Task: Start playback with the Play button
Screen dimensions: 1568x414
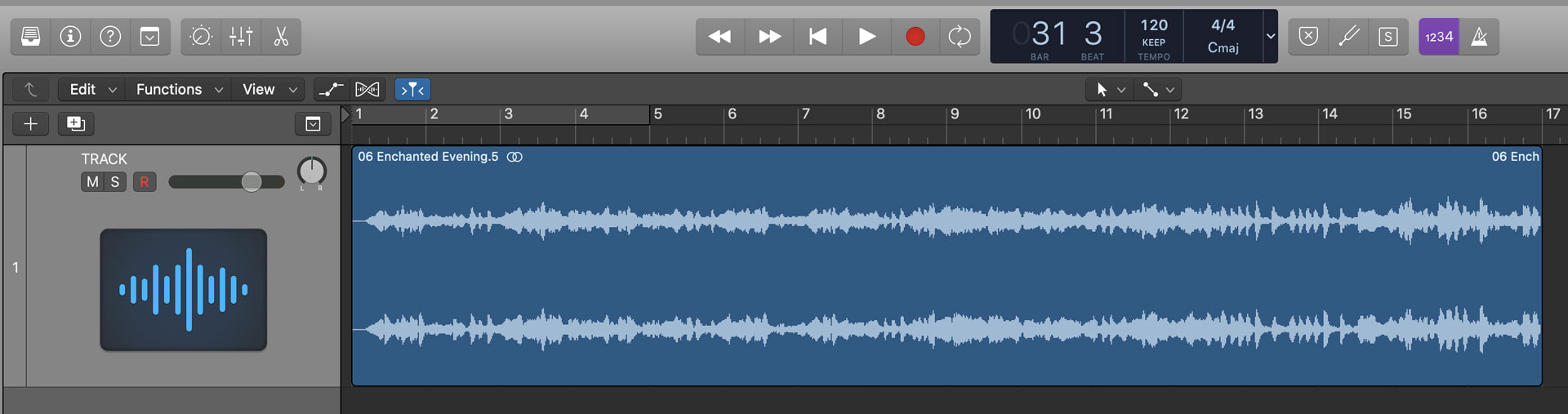Action: tap(866, 37)
